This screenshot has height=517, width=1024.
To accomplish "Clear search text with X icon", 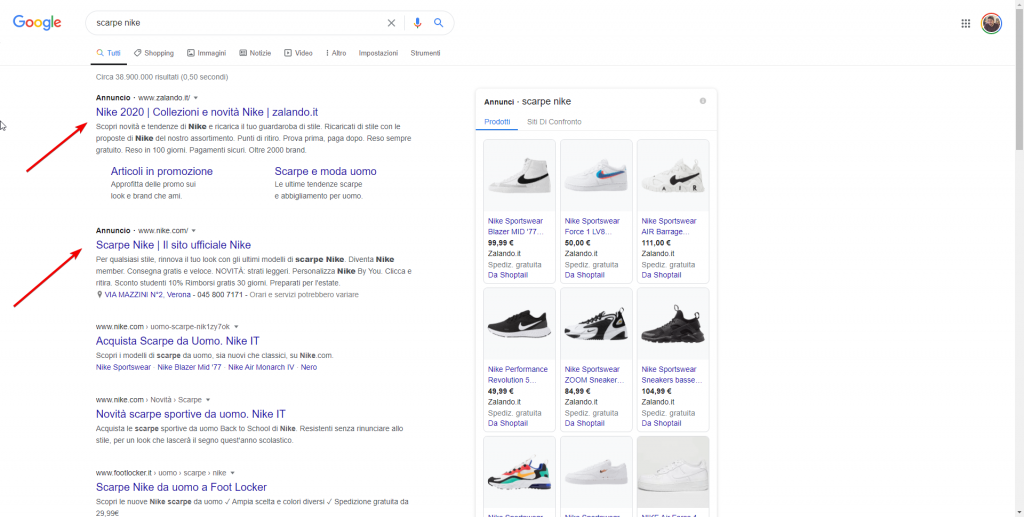I will (391, 23).
